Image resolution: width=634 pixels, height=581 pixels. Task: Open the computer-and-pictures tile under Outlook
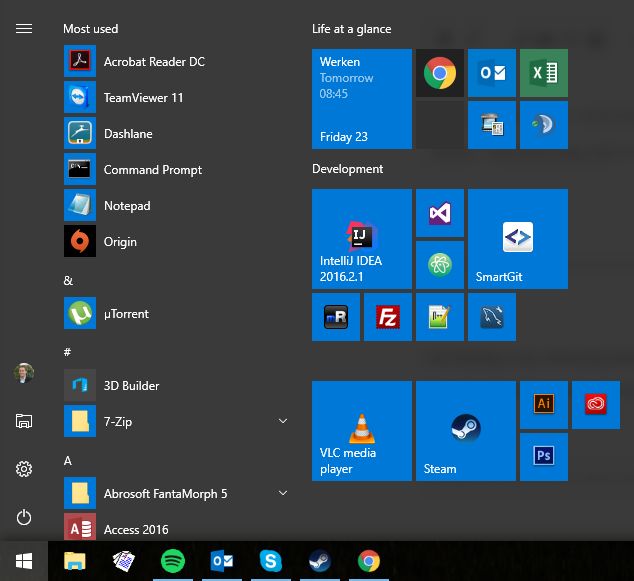pos(492,125)
